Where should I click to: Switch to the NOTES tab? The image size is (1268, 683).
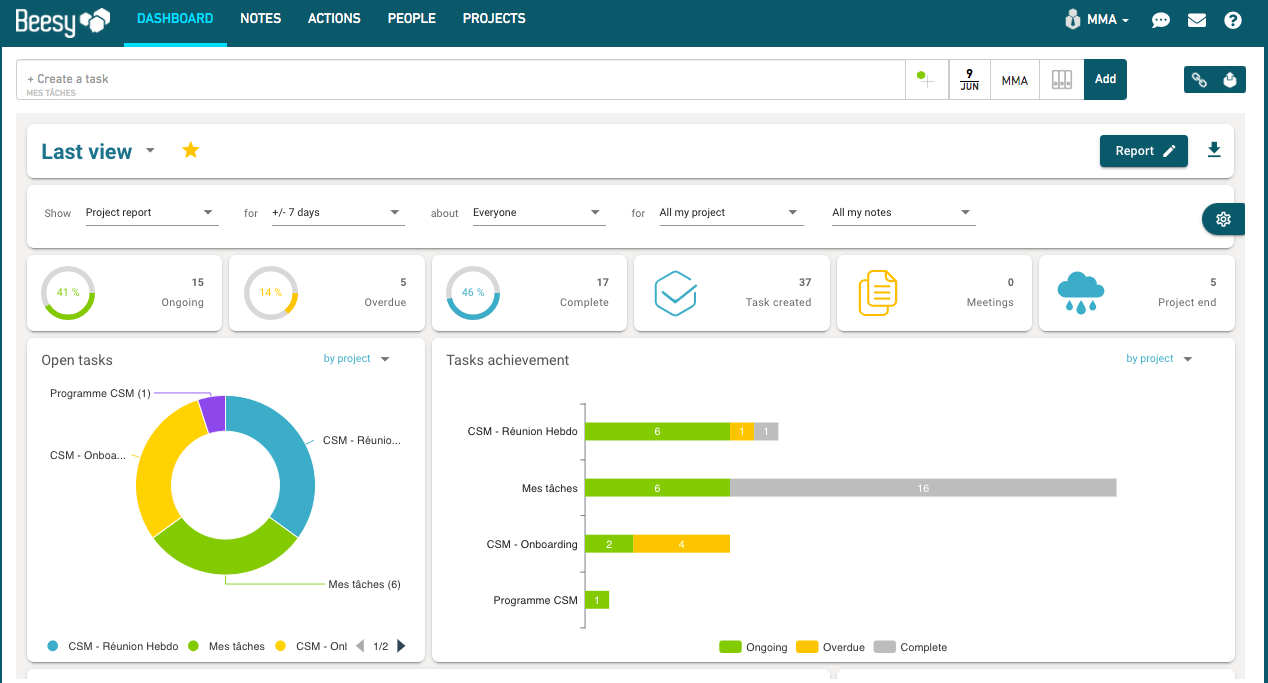pyautogui.click(x=261, y=19)
